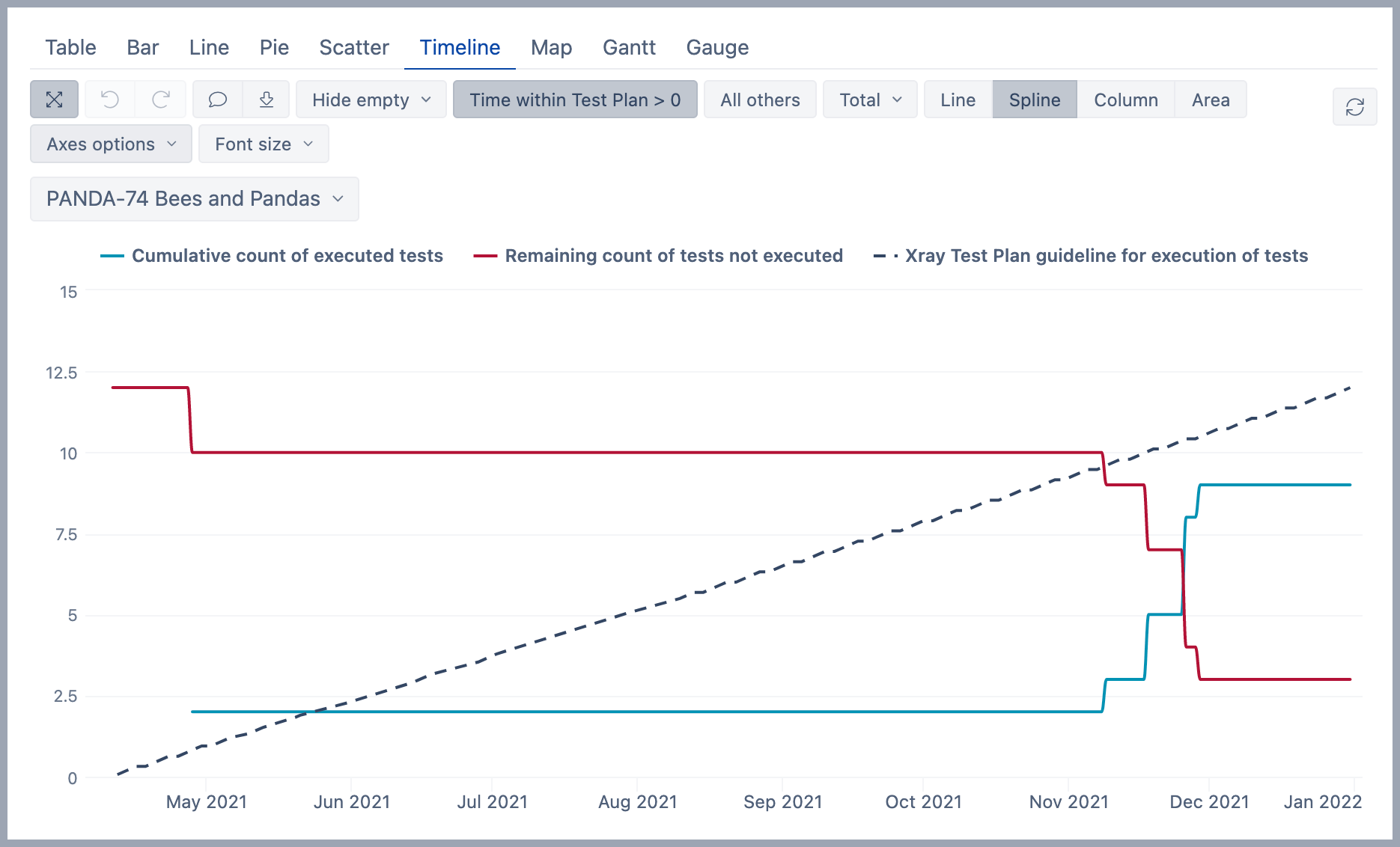The height and width of the screenshot is (847, 1400).
Task: Select the Column chart style
Action: (x=1125, y=100)
